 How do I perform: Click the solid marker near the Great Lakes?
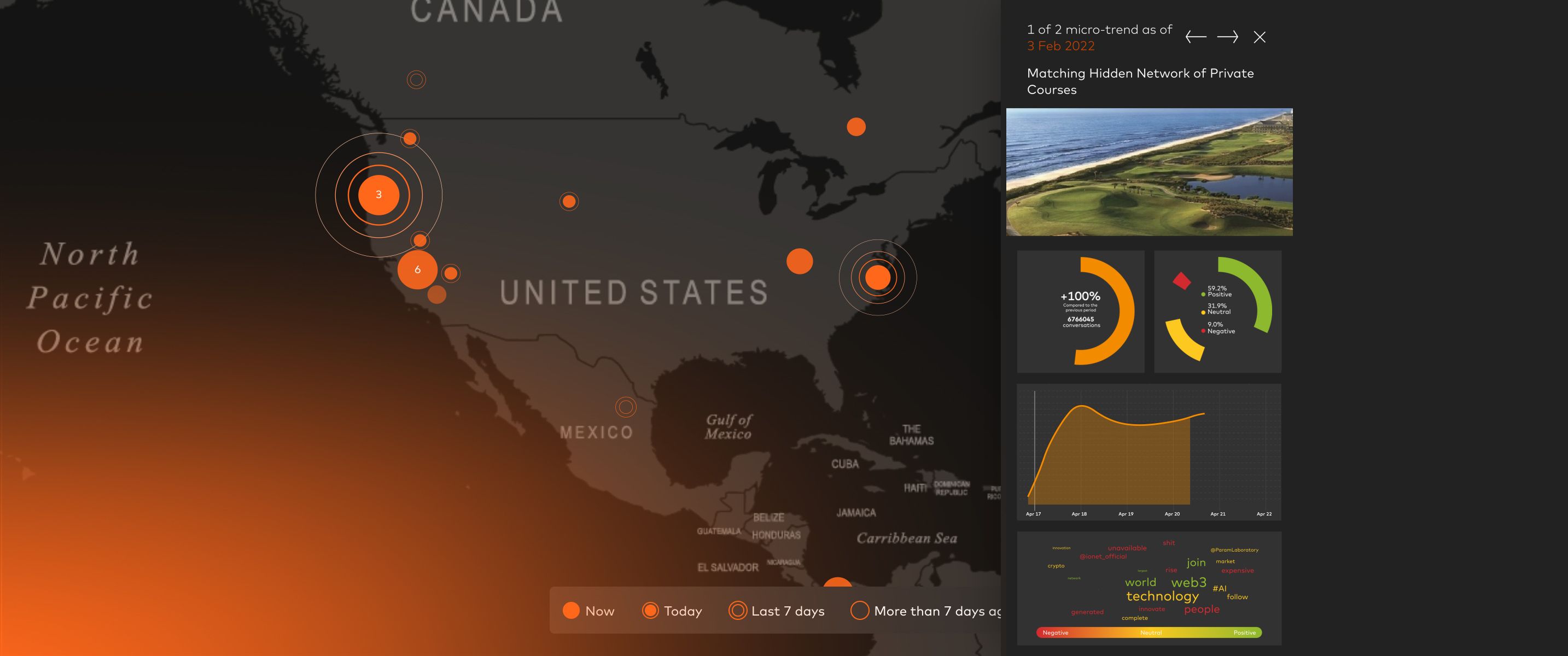coord(856,127)
